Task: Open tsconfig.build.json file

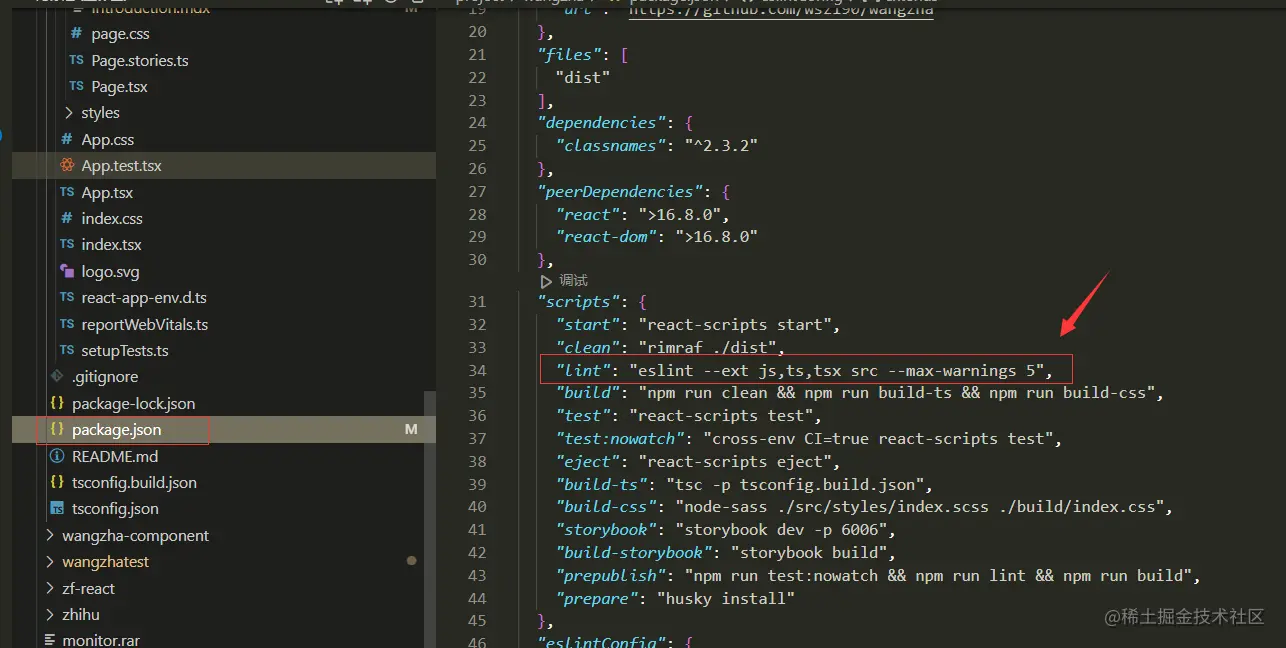Action: [x=134, y=482]
